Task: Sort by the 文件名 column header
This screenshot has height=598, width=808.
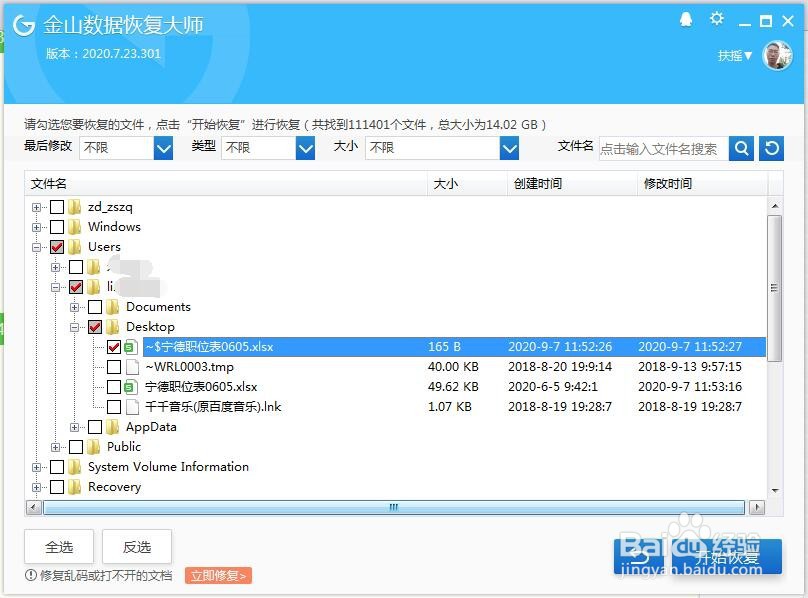Action: pos(226,184)
